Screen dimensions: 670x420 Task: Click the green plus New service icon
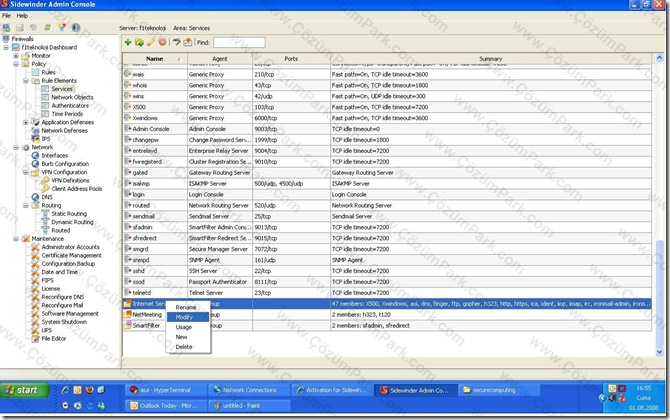[x=128, y=42]
